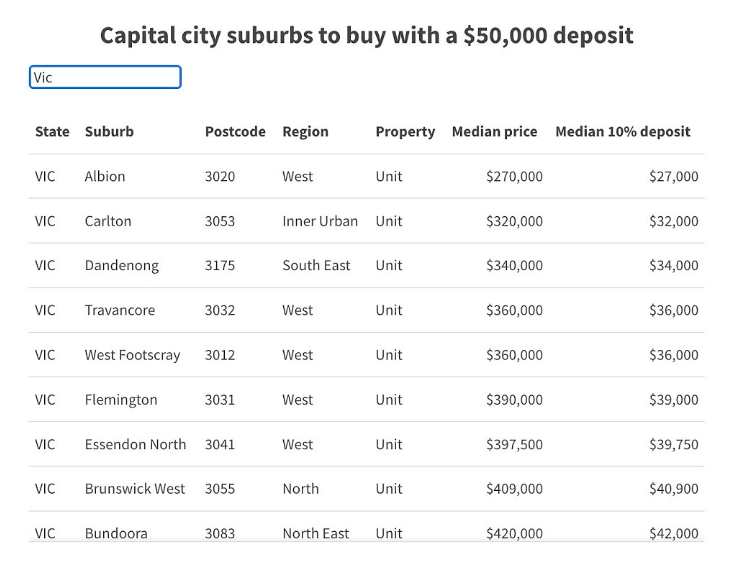Select the Brunswick West suburb cell
The image size is (734, 563).
[x=135, y=489]
